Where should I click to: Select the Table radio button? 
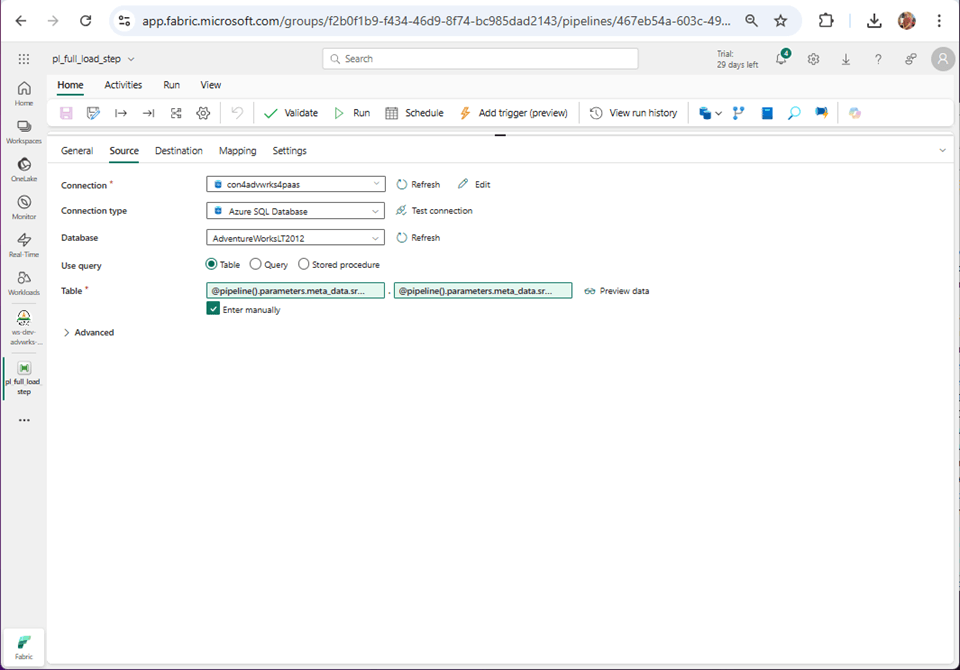point(211,264)
